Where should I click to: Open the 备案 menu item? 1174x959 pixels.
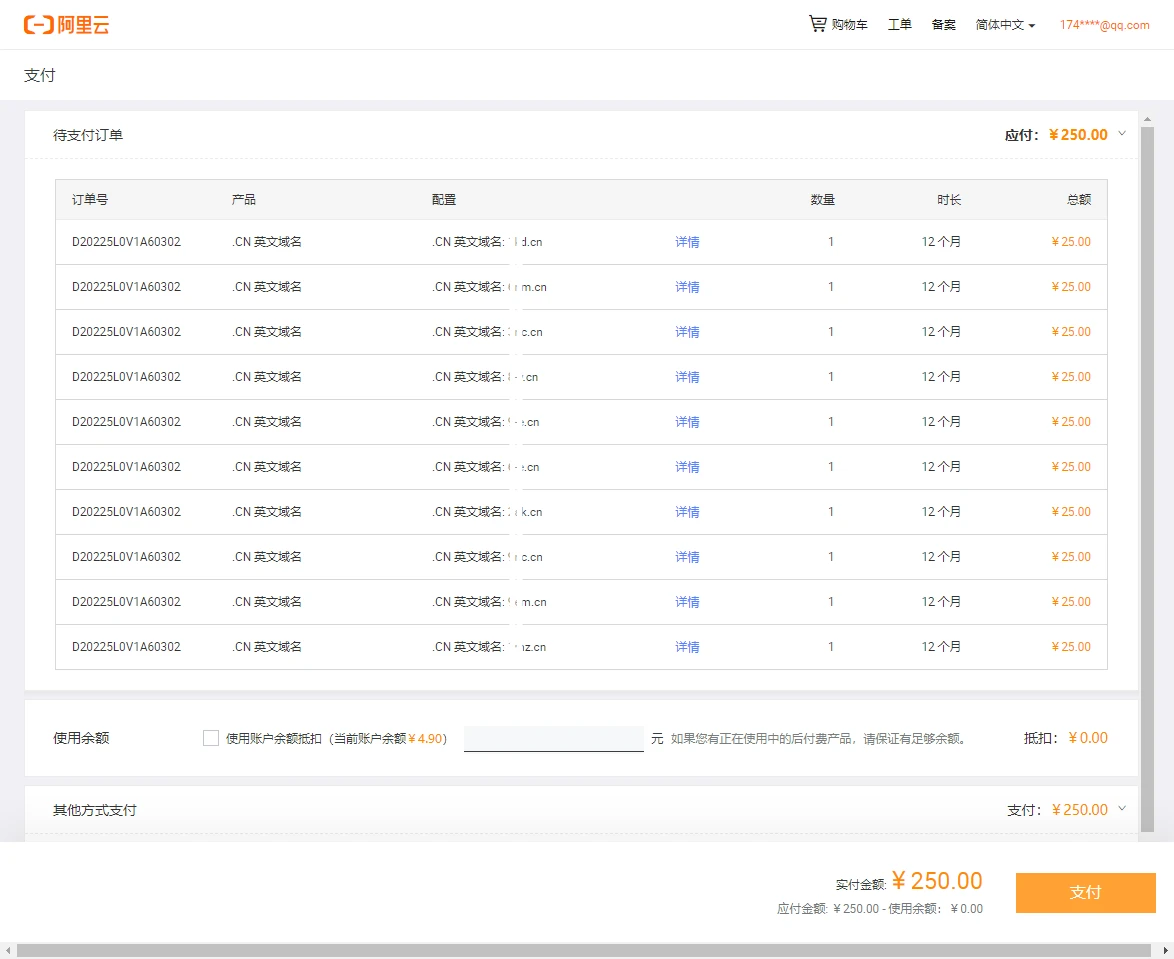943,25
